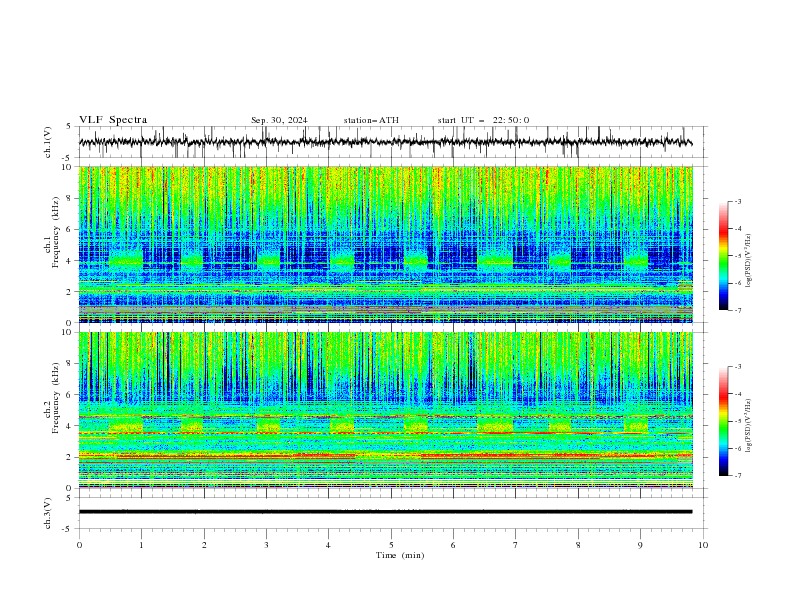This screenshot has width=792, height=612.
Task: Click the ch.3 flat black waveform trace
Action: (385, 512)
